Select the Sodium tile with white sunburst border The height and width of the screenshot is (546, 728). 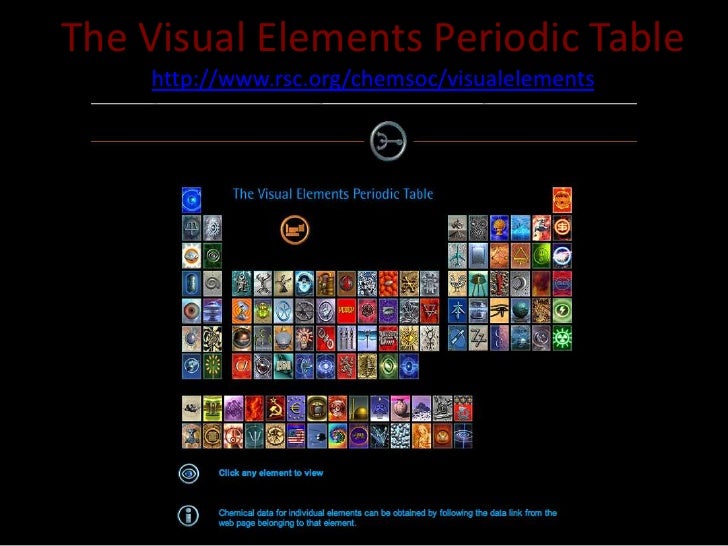[x=191, y=256]
